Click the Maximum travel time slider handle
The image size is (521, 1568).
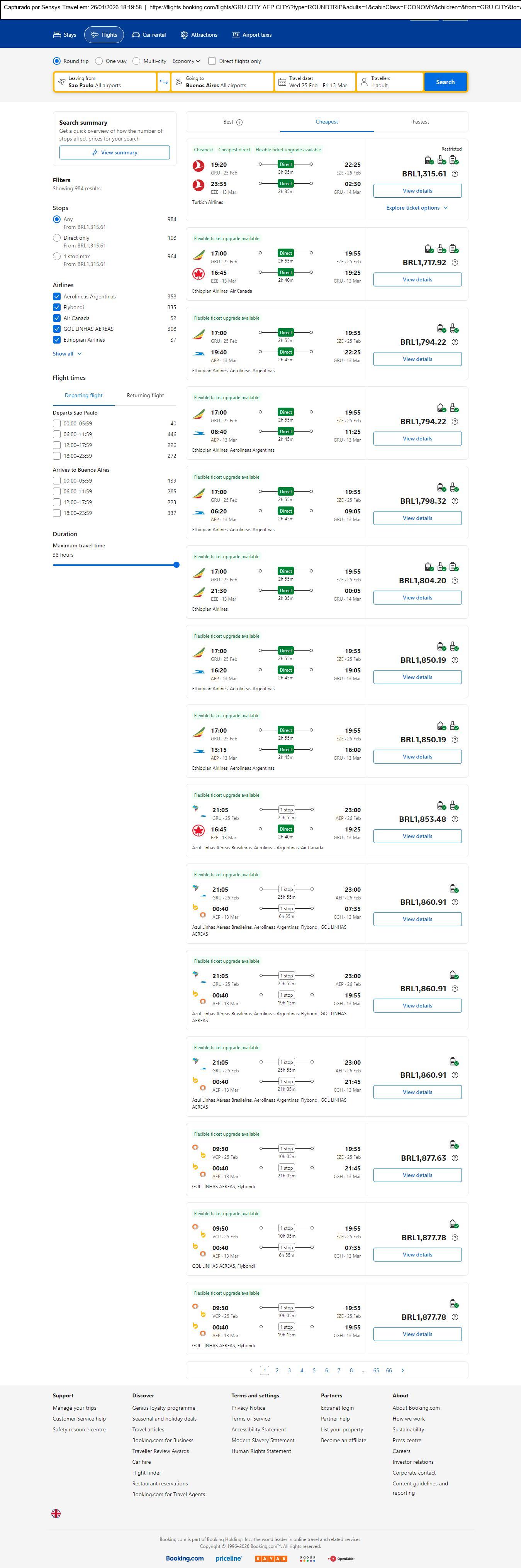[x=176, y=565]
